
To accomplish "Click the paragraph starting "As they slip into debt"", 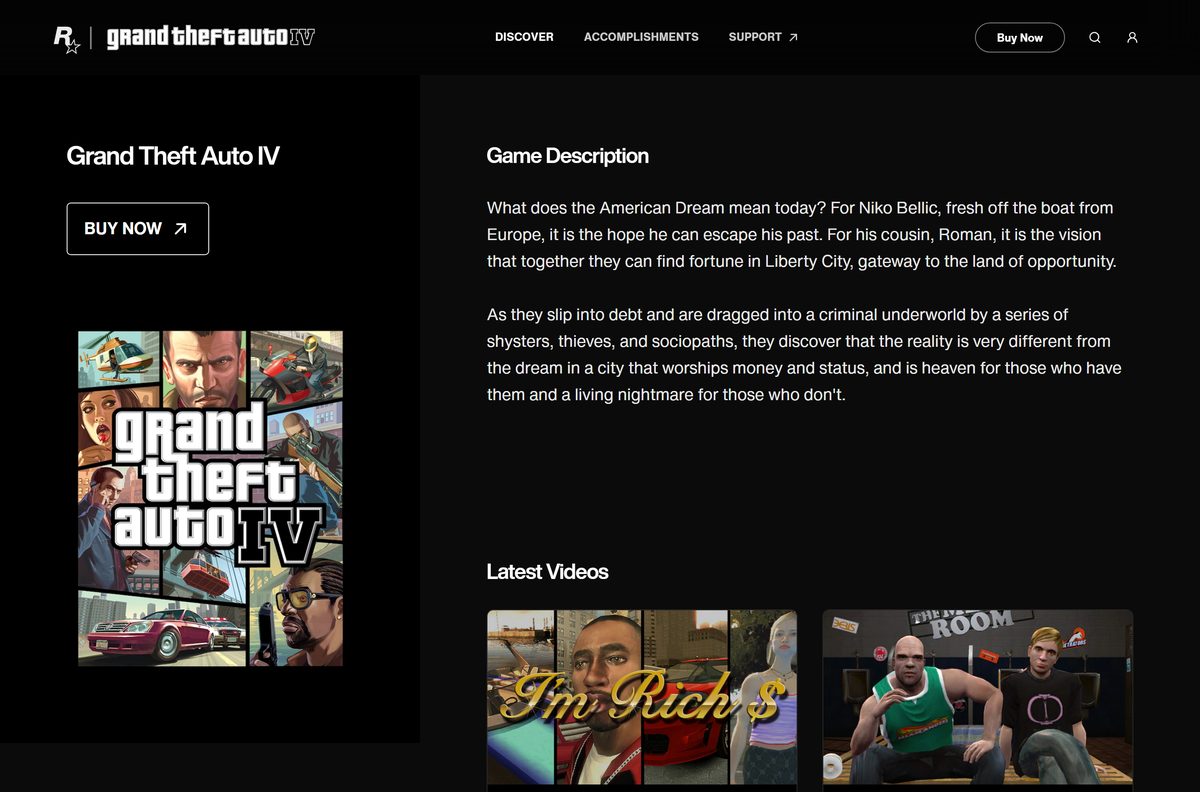I will [804, 355].
